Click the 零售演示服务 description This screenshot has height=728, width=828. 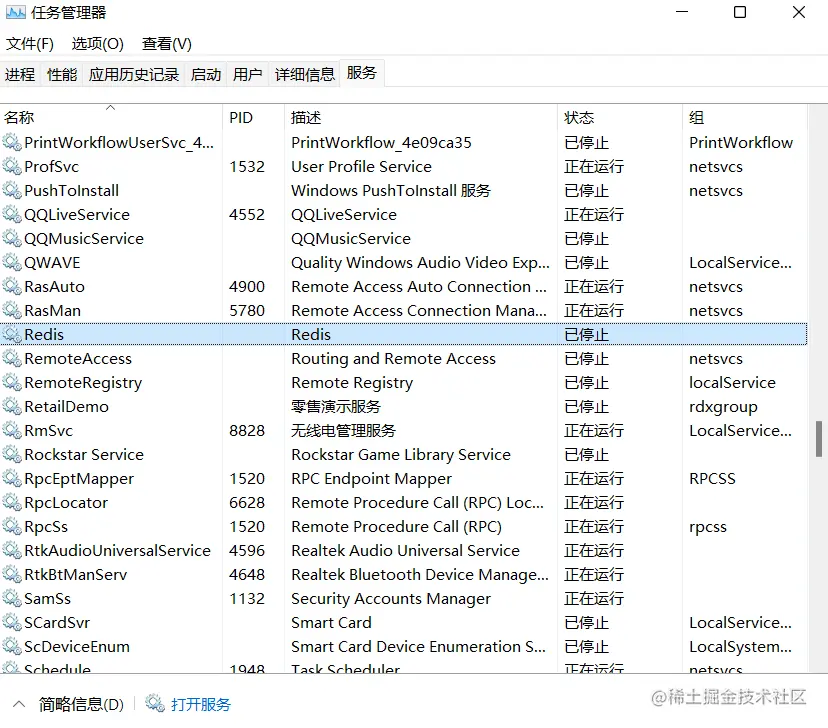pos(336,406)
